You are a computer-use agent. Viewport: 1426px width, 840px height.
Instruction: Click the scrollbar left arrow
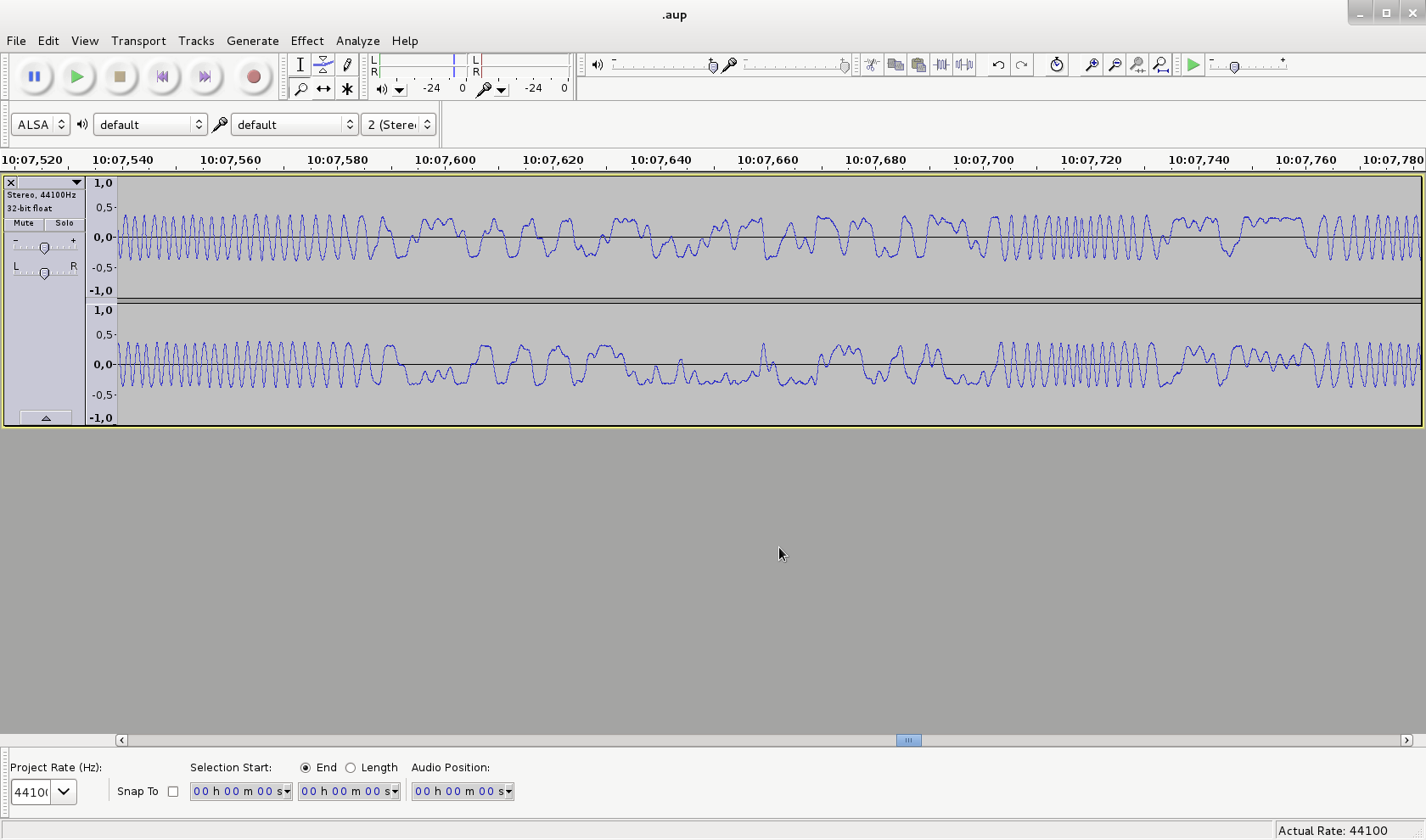pyautogui.click(x=121, y=740)
